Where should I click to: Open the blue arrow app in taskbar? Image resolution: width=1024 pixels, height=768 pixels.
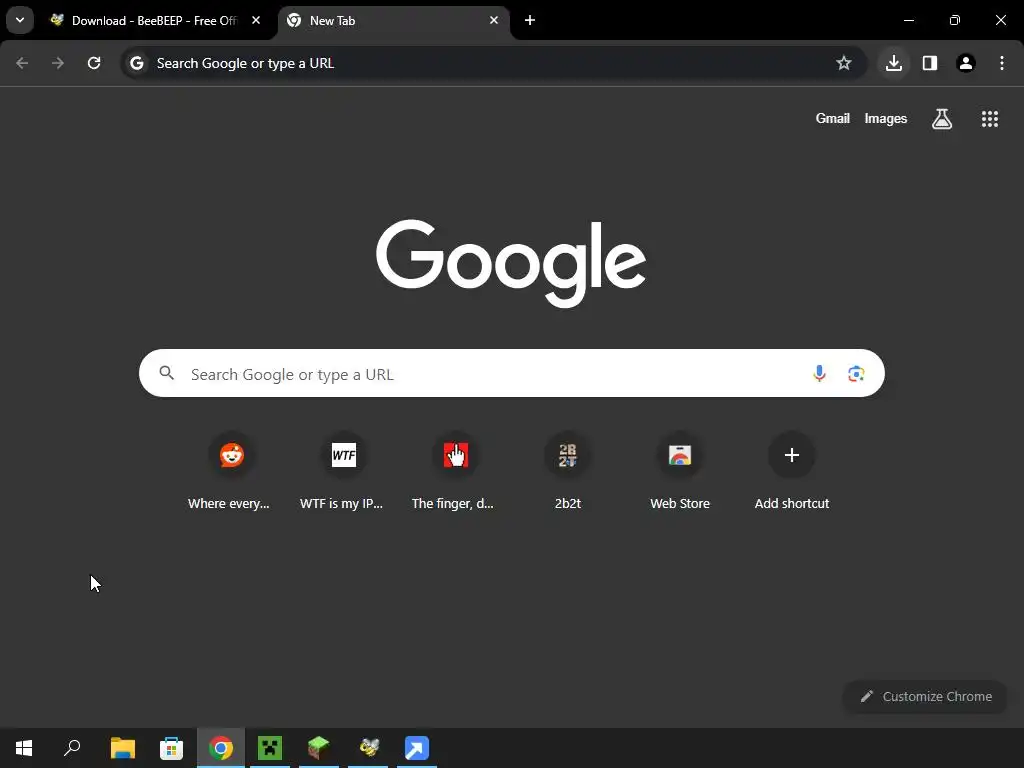coord(417,748)
